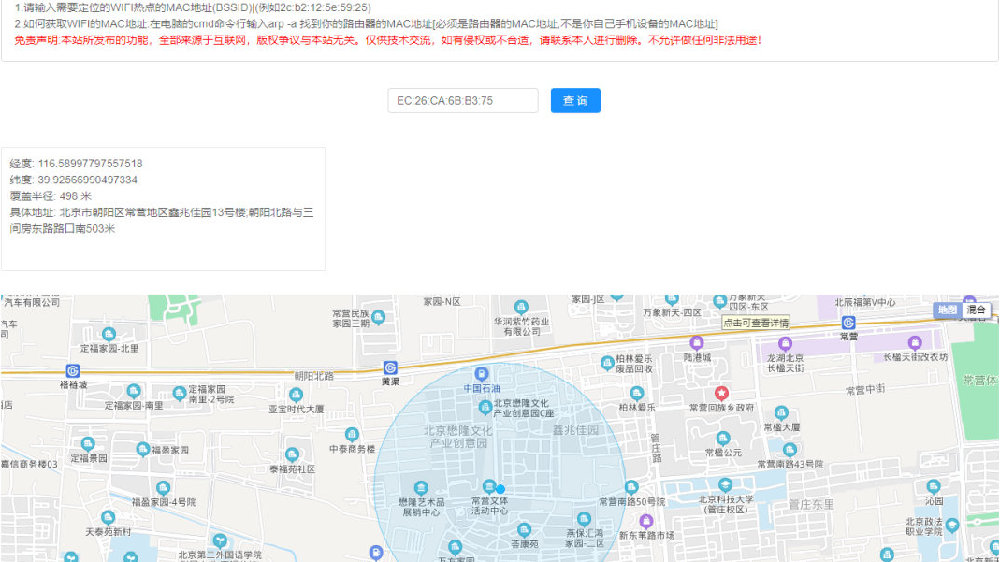Click 北辰福第V中心 label on map
Screen dimensions: 1000x562
tap(864, 302)
